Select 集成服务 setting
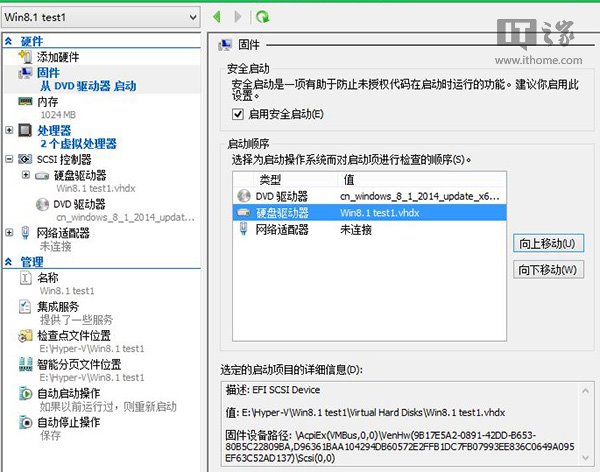 click(58, 307)
